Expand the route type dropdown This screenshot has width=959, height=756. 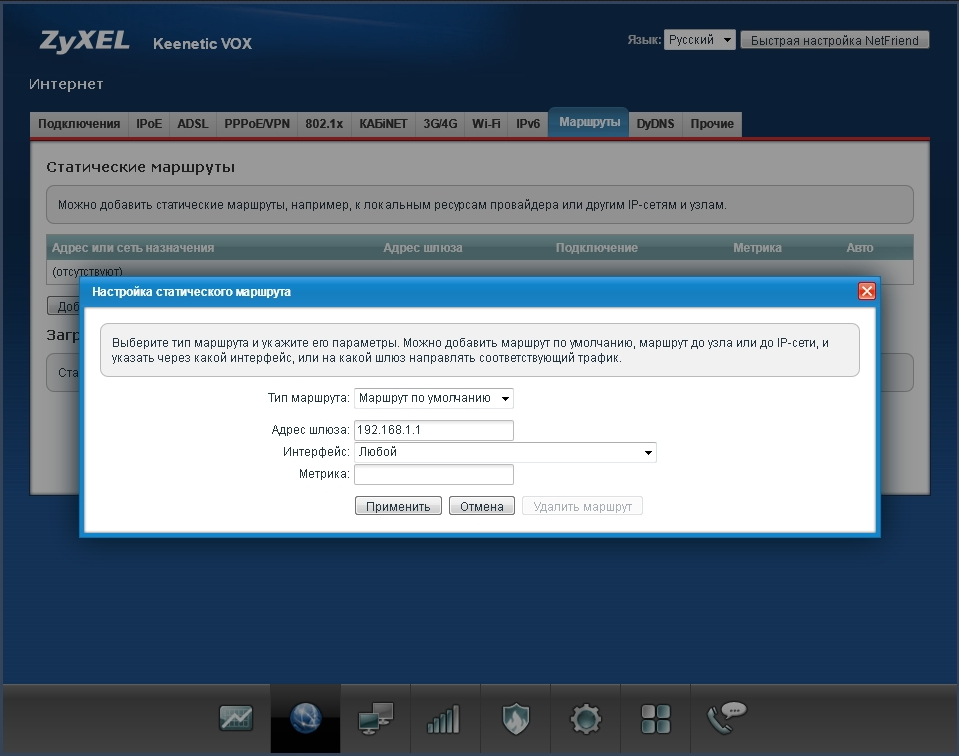click(x=434, y=398)
